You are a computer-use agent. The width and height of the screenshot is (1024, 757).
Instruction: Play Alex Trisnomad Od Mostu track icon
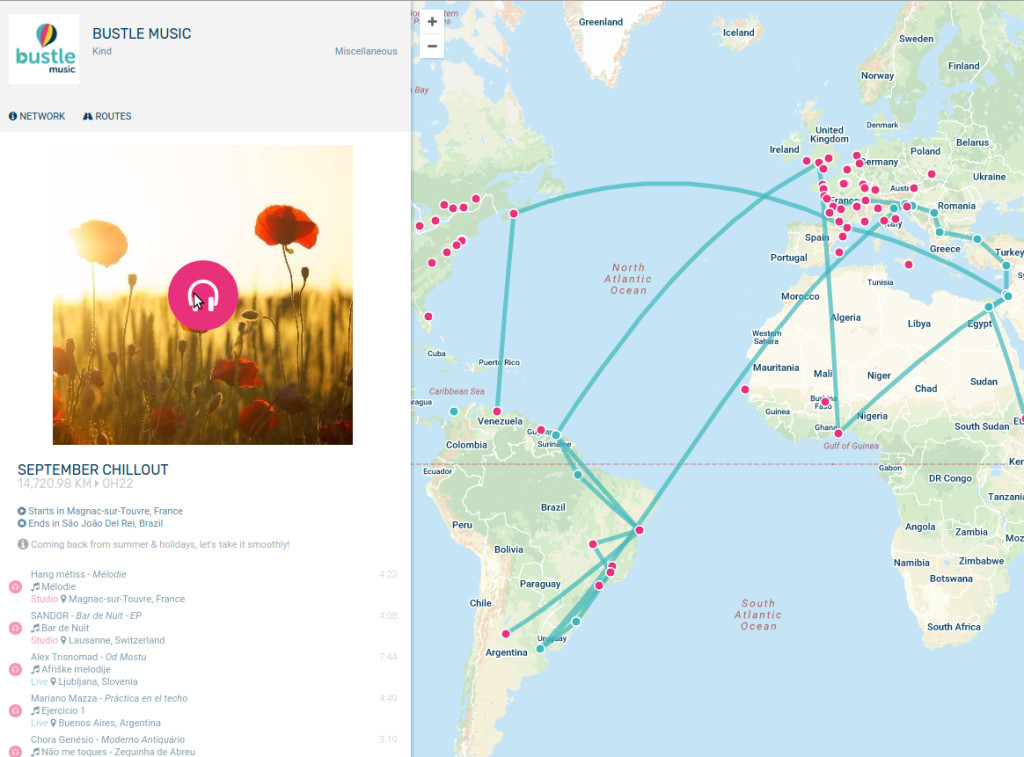point(16,669)
